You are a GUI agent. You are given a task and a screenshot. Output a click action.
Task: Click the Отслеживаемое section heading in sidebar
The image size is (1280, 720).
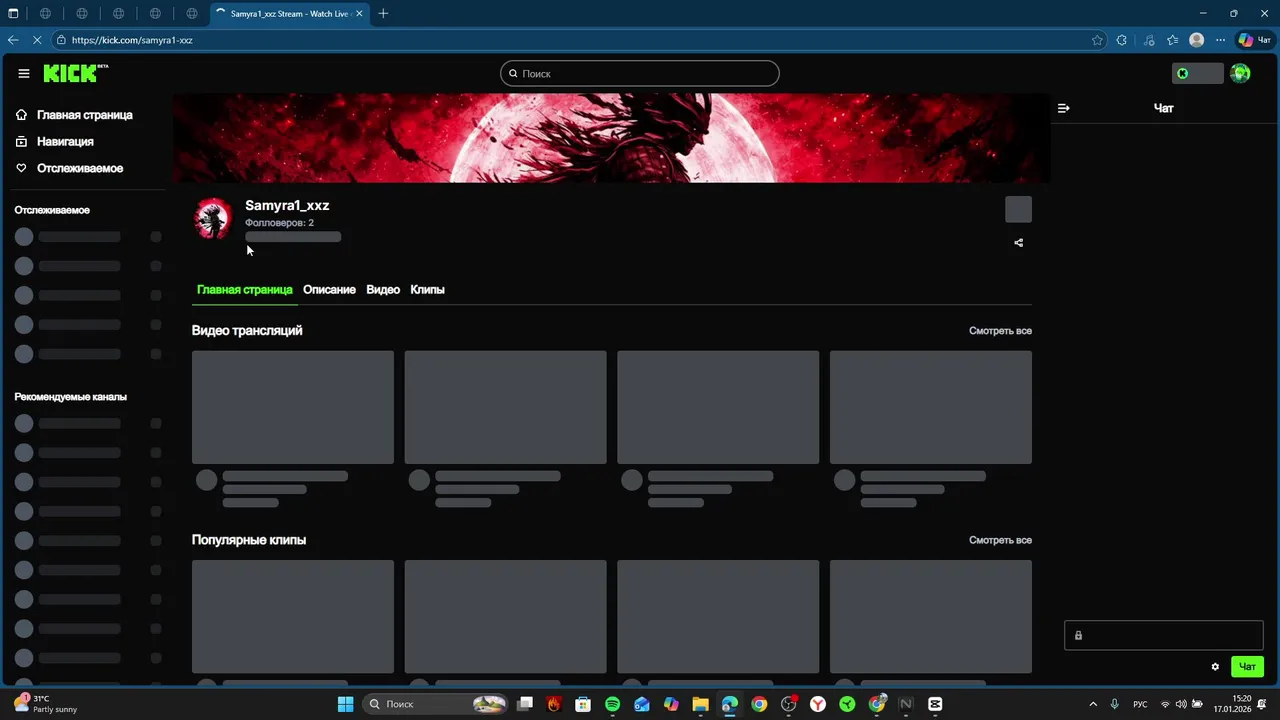[x=52, y=210]
